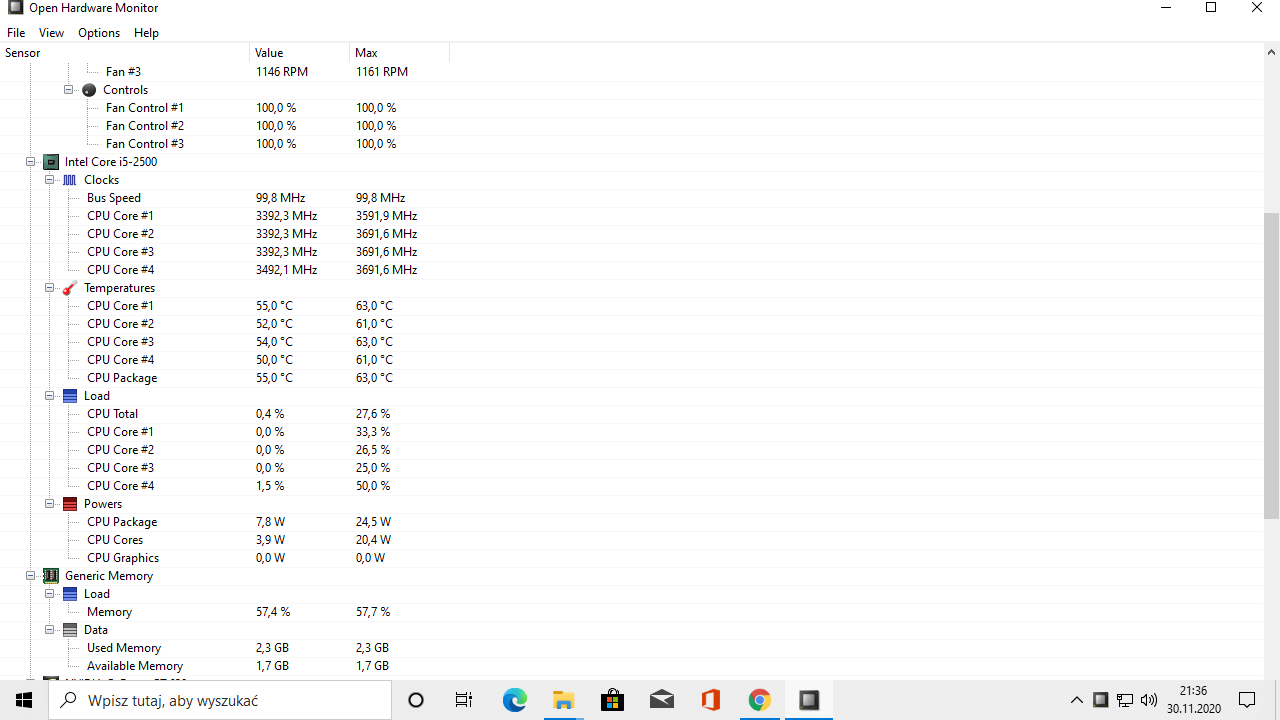
Task: Open File Explorer from the taskbar
Action: 564,700
